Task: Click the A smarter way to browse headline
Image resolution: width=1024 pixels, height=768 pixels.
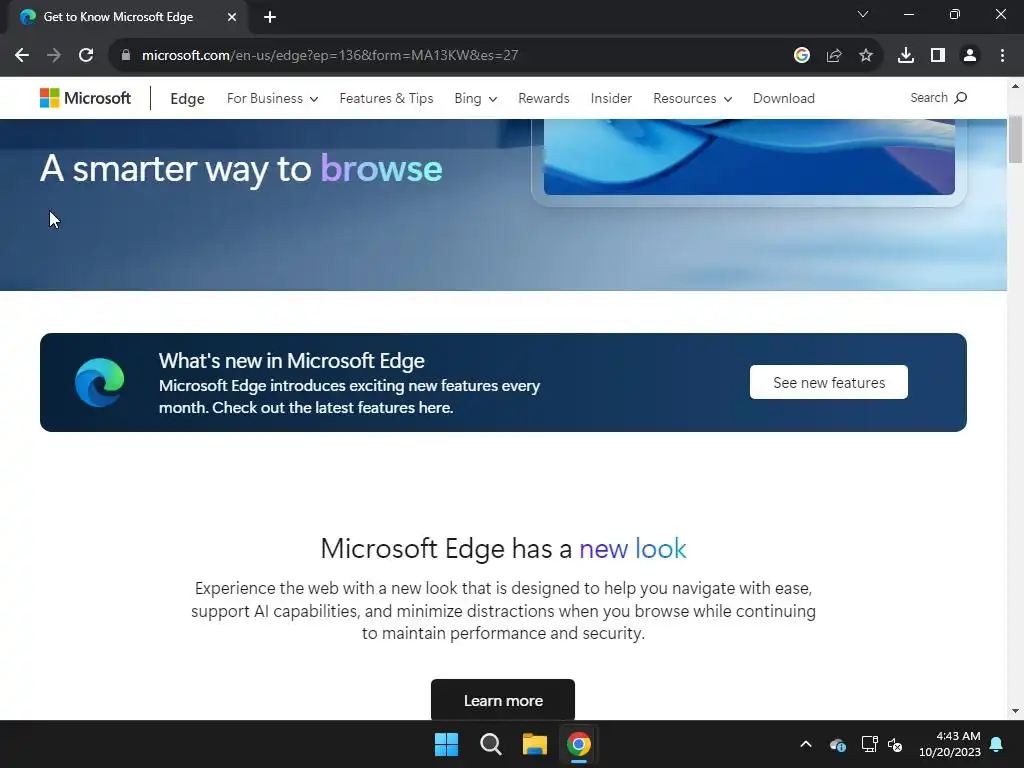Action: point(241,168)
